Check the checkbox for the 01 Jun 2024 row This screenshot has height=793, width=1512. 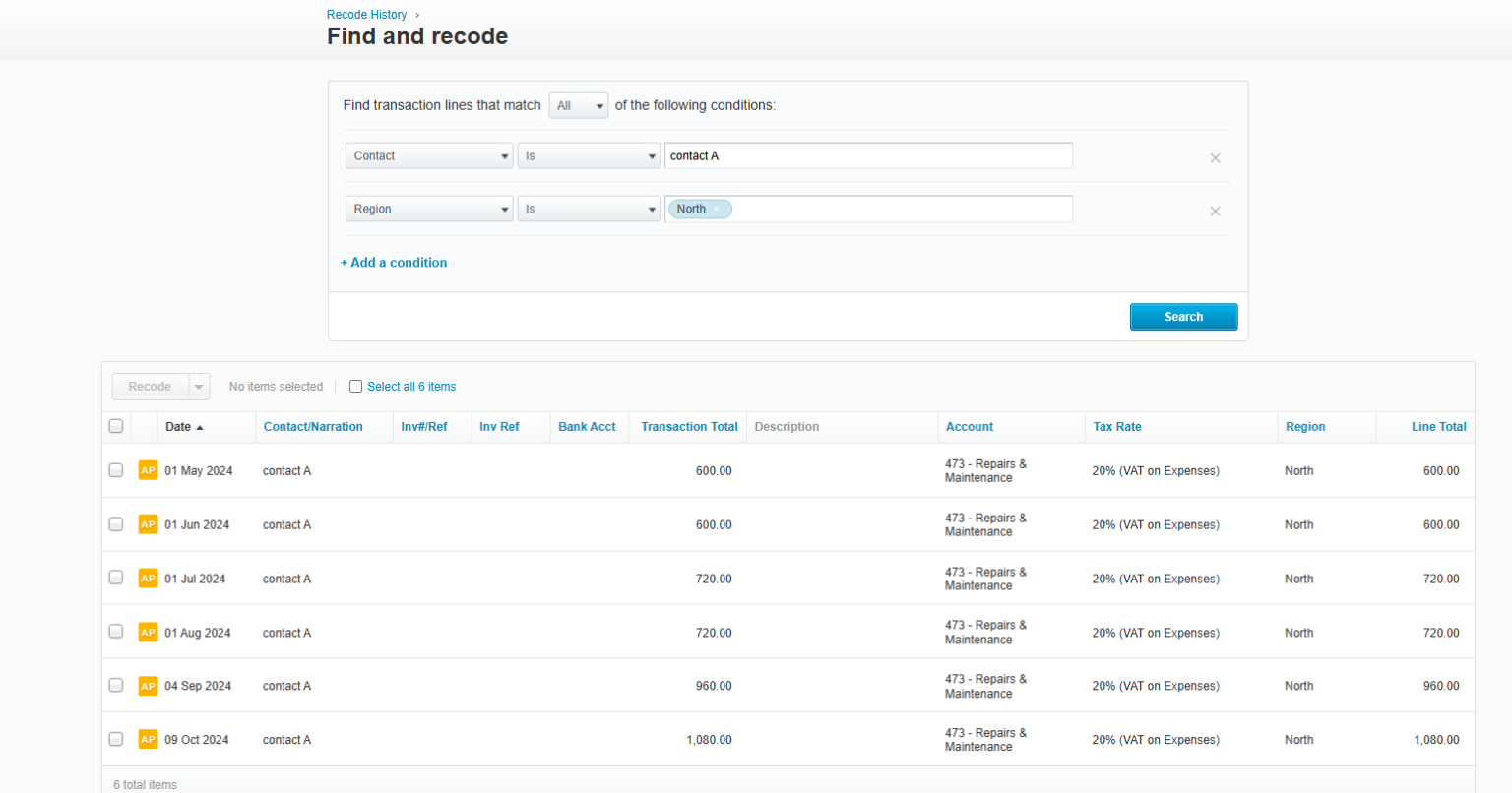pyautogui.click(x=115, y=523)
